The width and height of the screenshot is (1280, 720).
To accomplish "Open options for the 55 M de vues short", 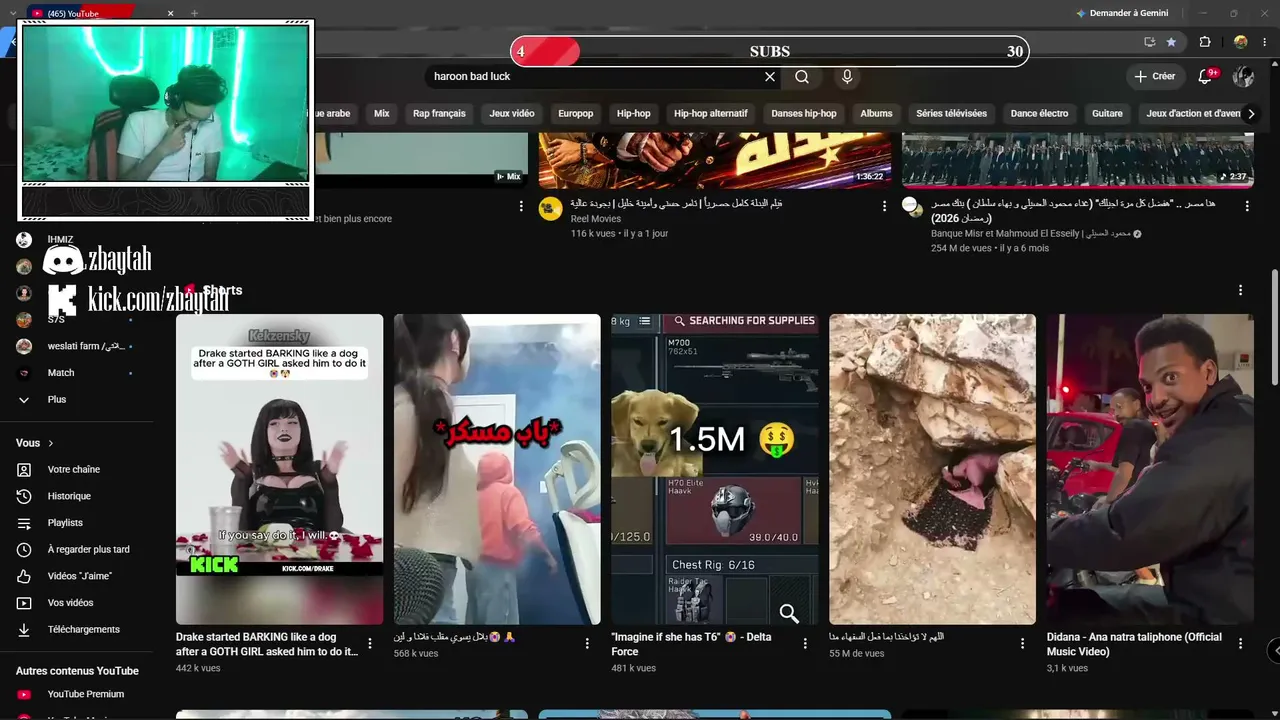I will tap(1023, 644).
